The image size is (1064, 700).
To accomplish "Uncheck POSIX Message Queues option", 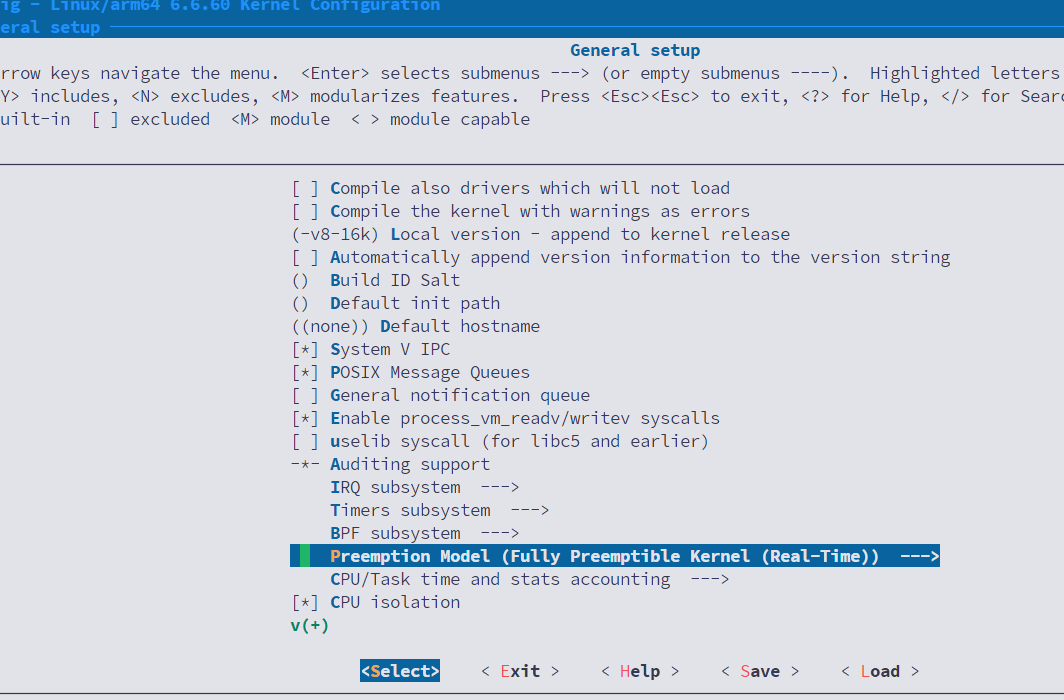I will pos(305,372).
